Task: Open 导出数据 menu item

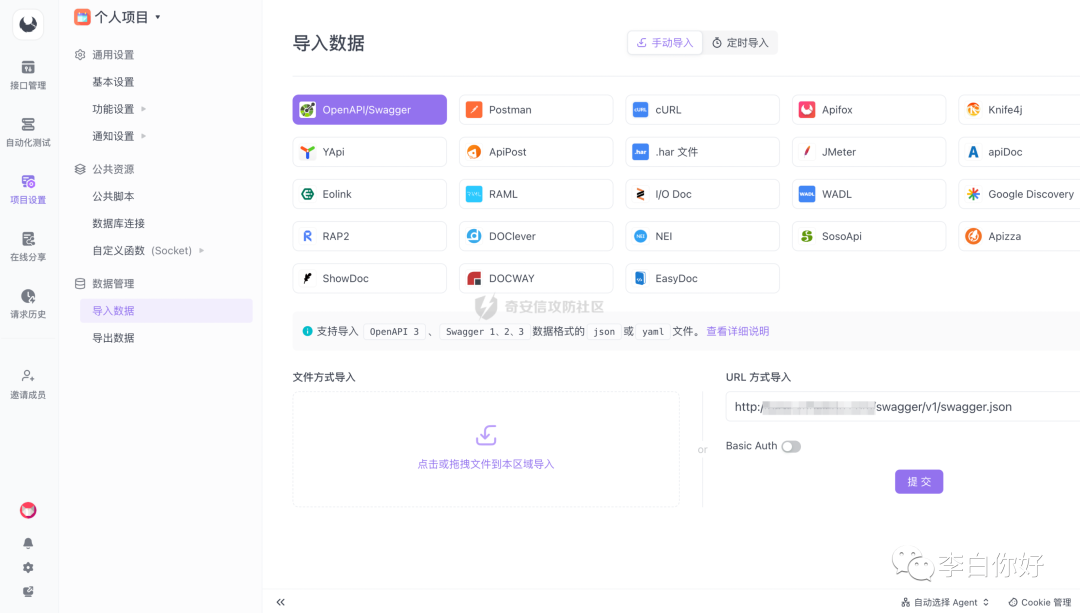Action: click(114, 337)
